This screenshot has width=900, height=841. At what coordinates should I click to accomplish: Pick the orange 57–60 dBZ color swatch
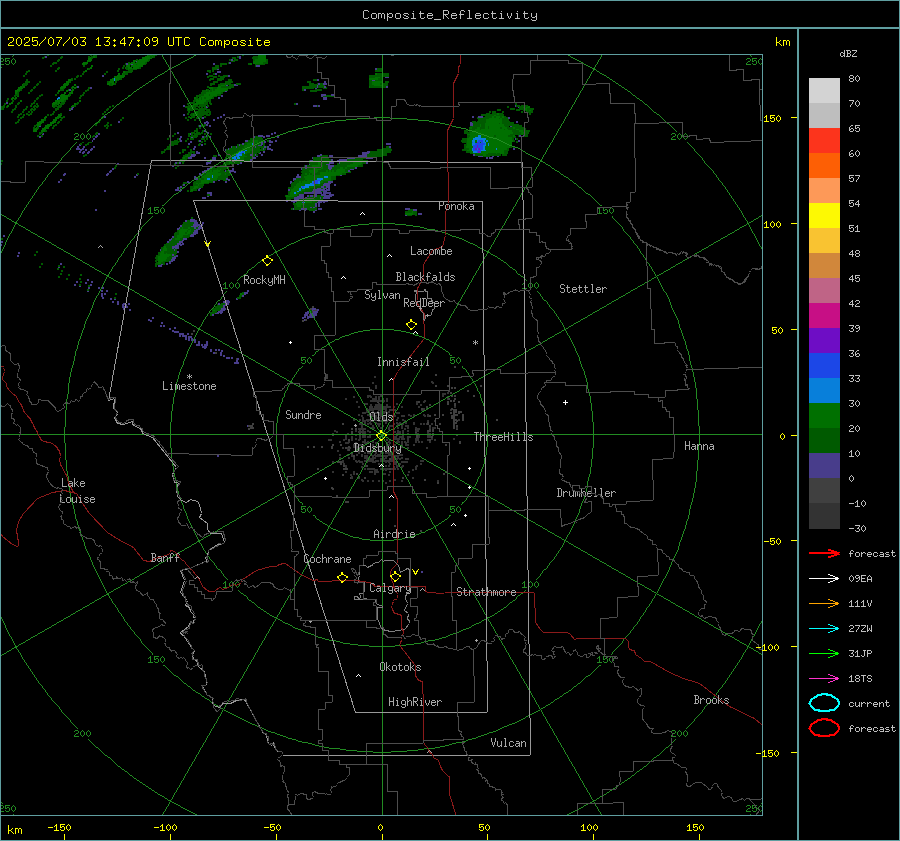pyautogui.click(x=824, y=166)
